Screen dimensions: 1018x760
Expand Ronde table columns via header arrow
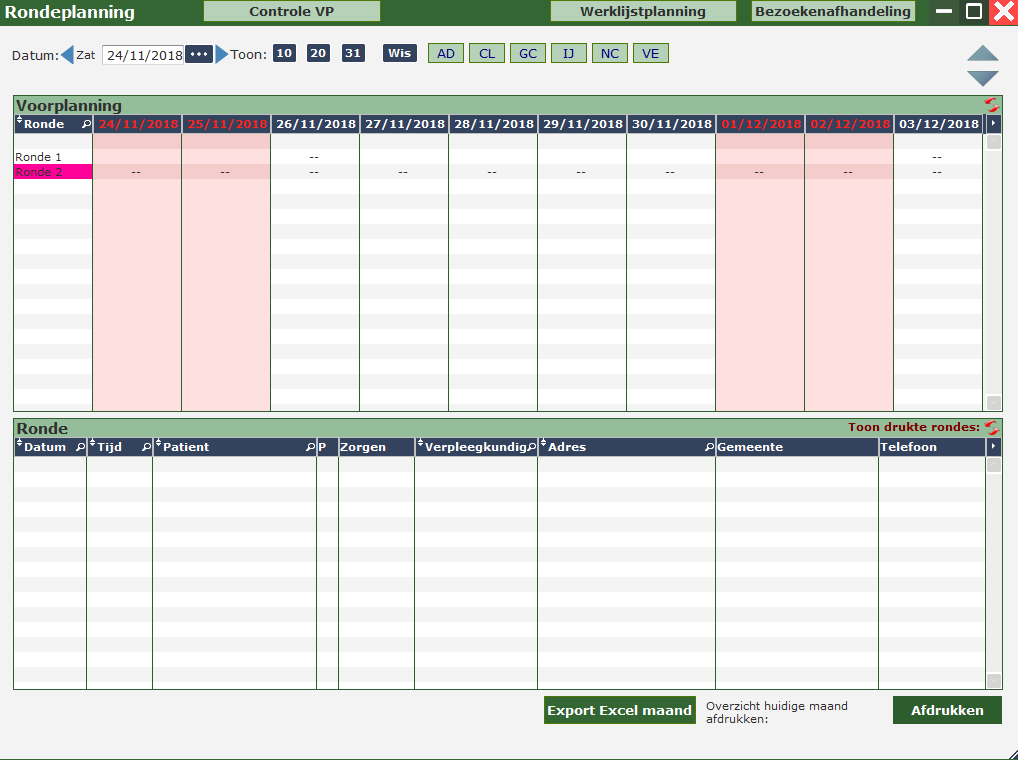[x=993, y=447]
